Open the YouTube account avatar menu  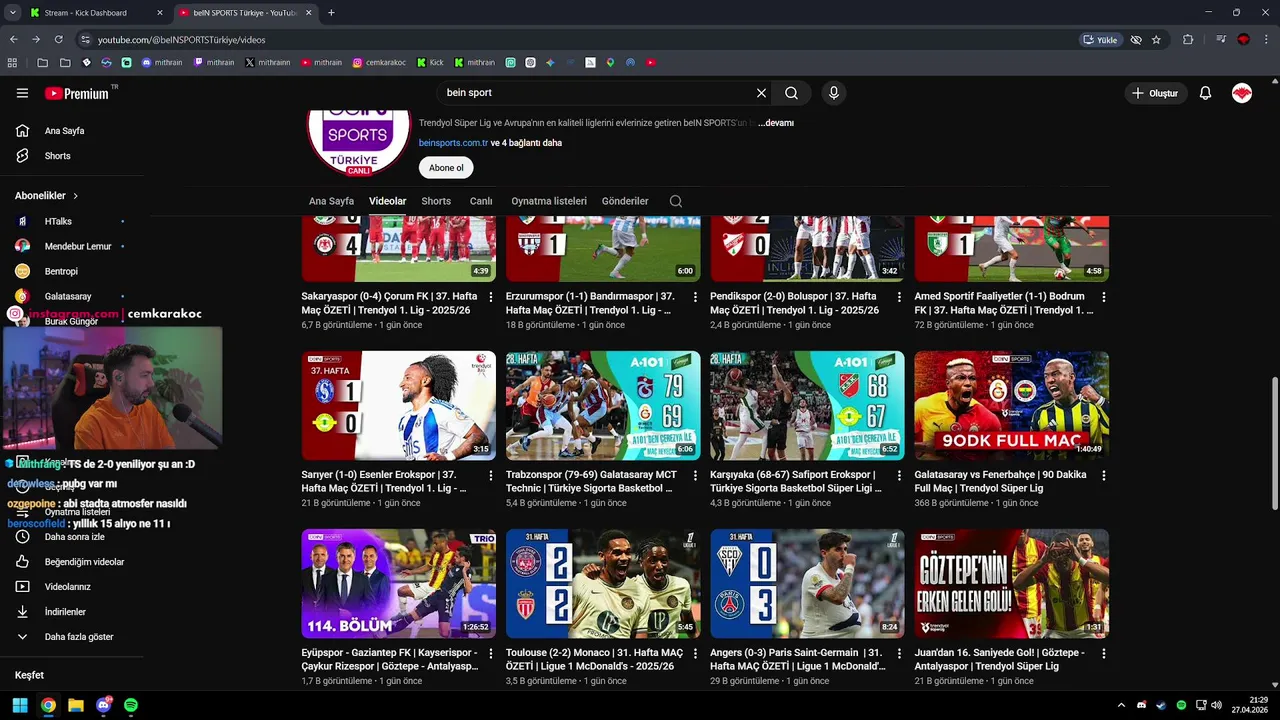(x=1242, y=93)
